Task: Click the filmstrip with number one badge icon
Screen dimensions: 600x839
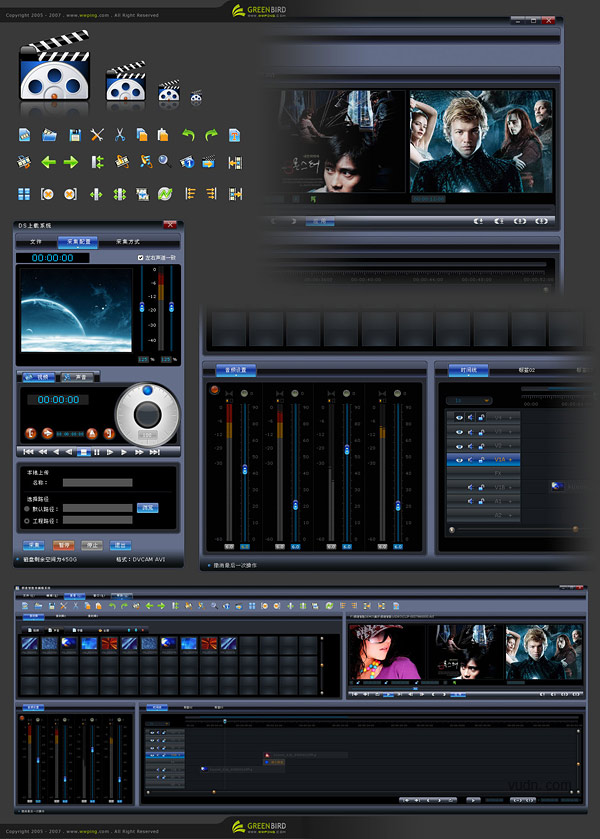Action: pos(187,162)
